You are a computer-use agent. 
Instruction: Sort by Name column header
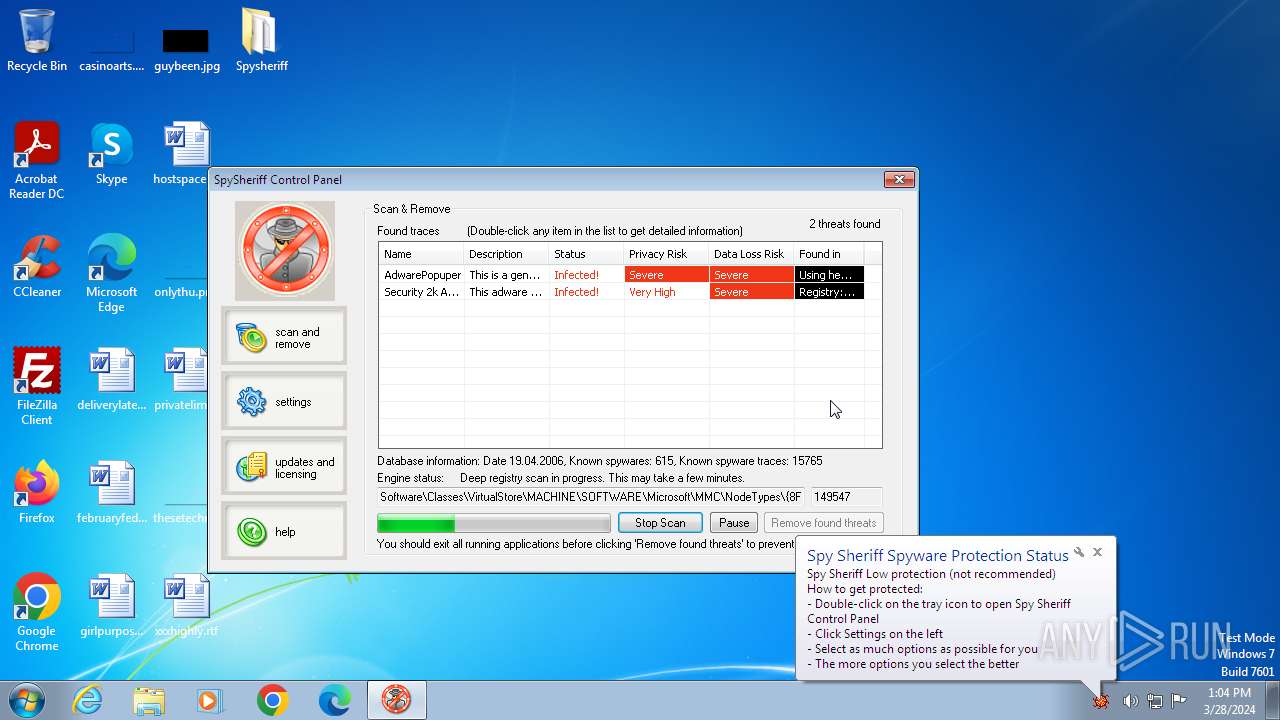click(x=422, y=254)
